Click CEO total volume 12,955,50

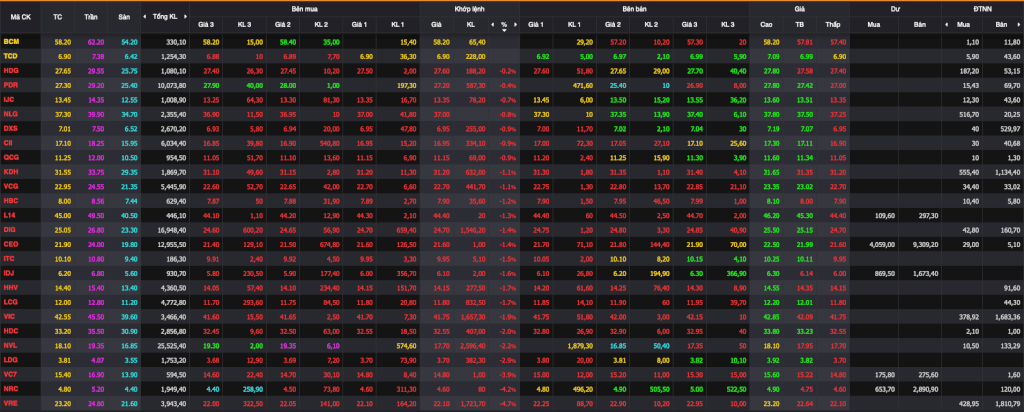(173, 243)
